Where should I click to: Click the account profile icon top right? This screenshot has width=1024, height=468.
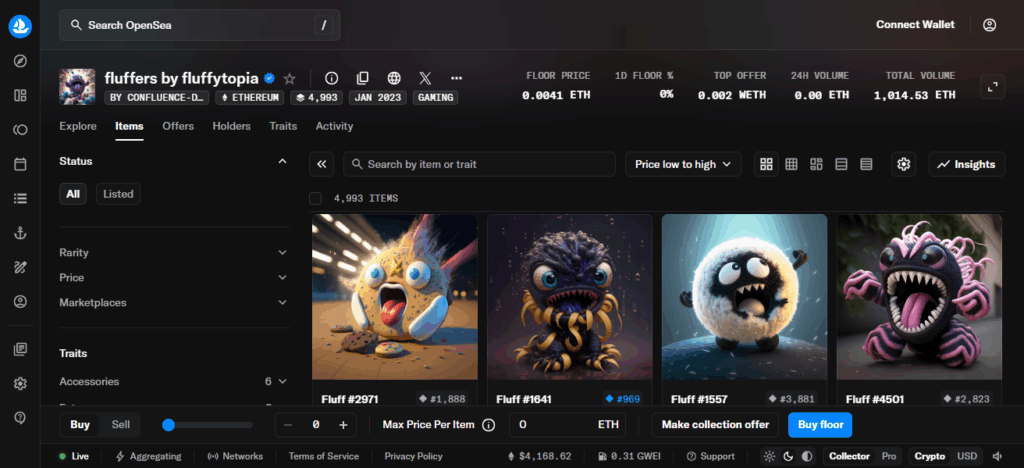(989, 25)
